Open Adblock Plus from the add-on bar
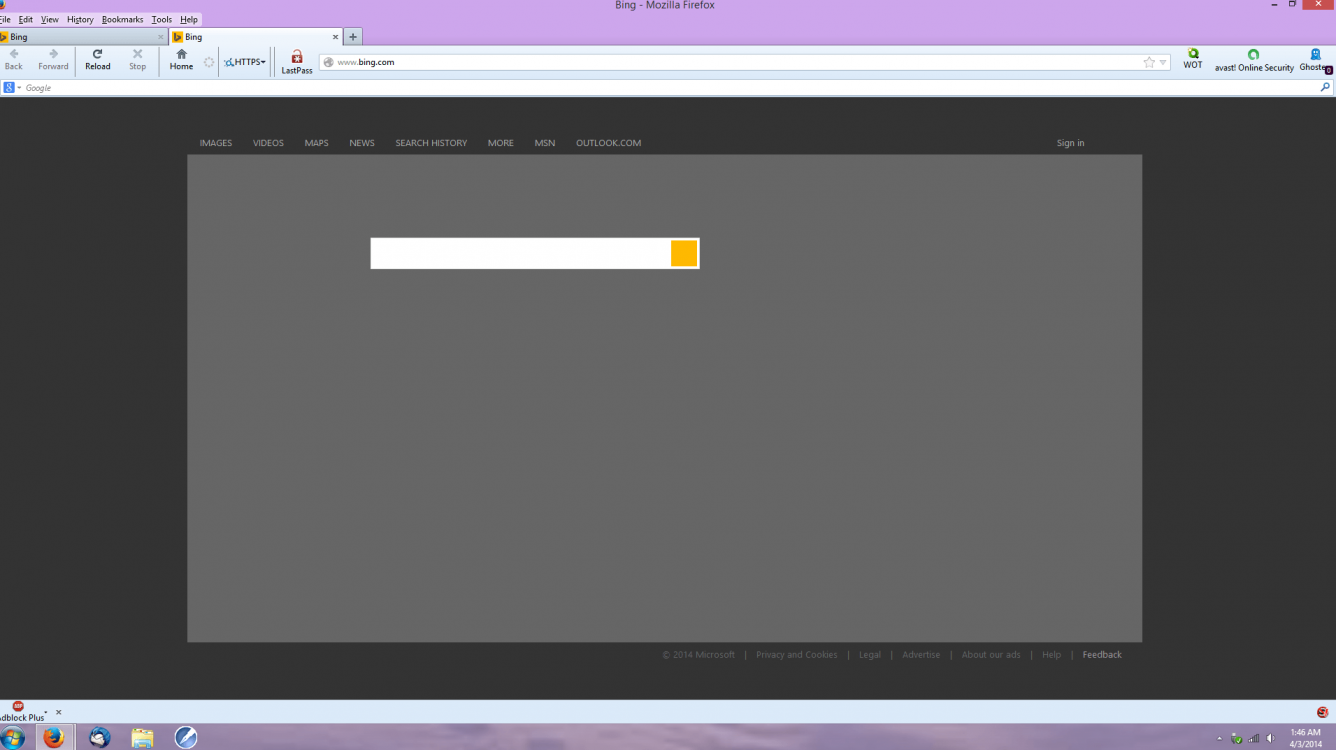Viewport: 1336px width, 750px height. [x=22, y=712]
